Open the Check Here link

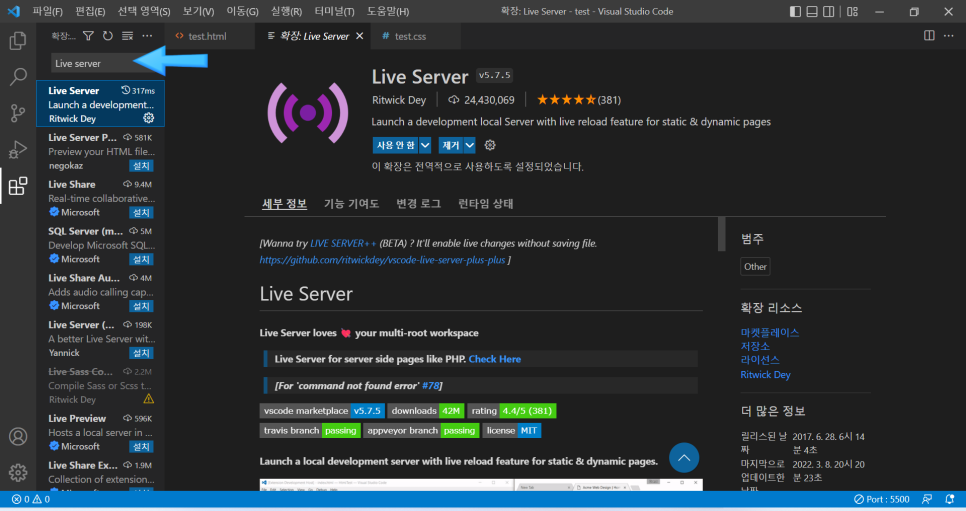tap(495, 359)
